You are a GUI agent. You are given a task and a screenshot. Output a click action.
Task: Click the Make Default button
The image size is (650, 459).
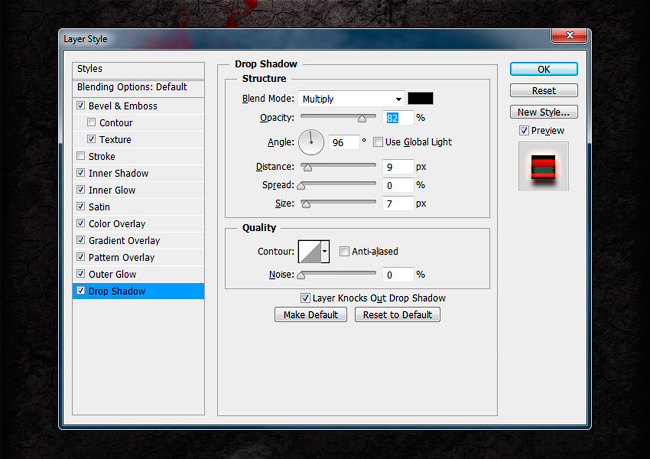(310, 315)
